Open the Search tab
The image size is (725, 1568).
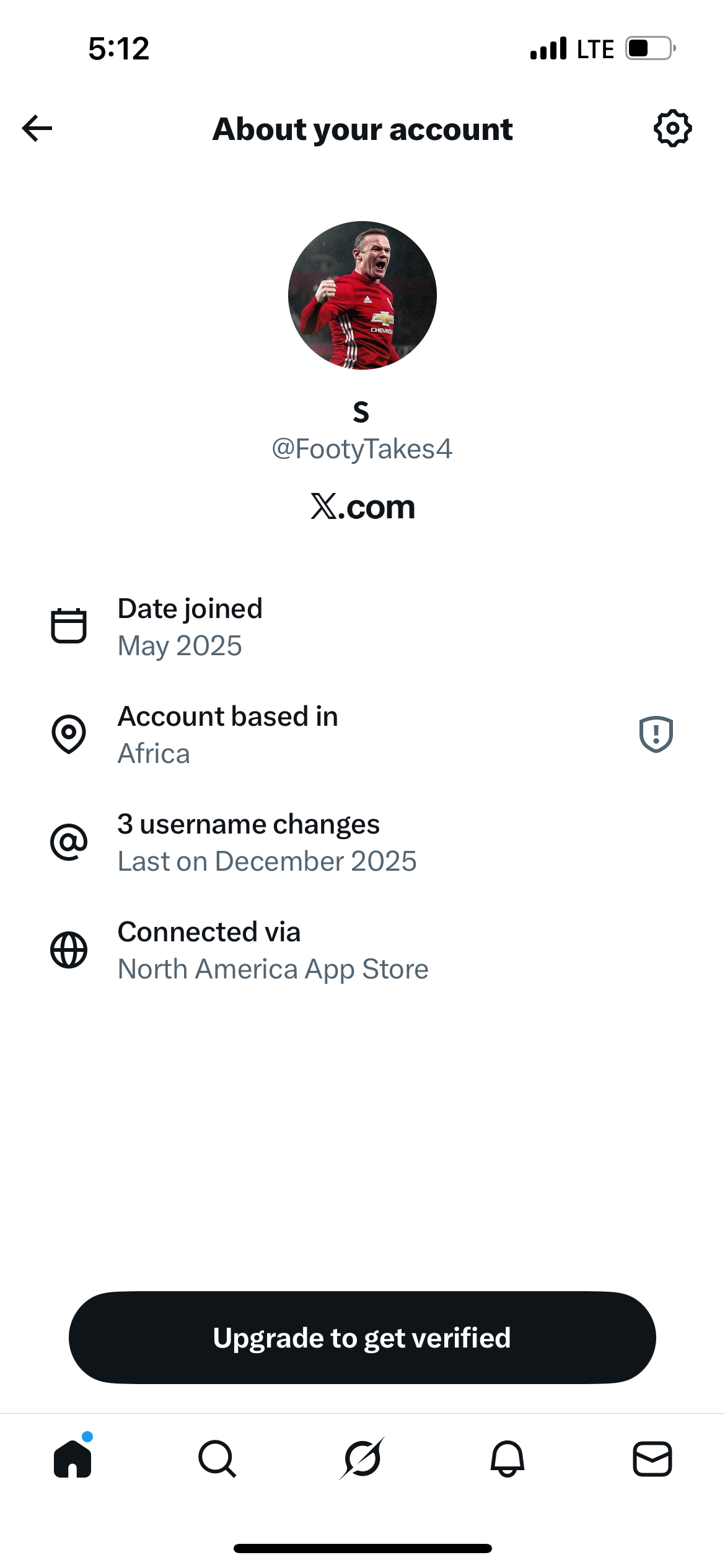(x=217, y=1458)
